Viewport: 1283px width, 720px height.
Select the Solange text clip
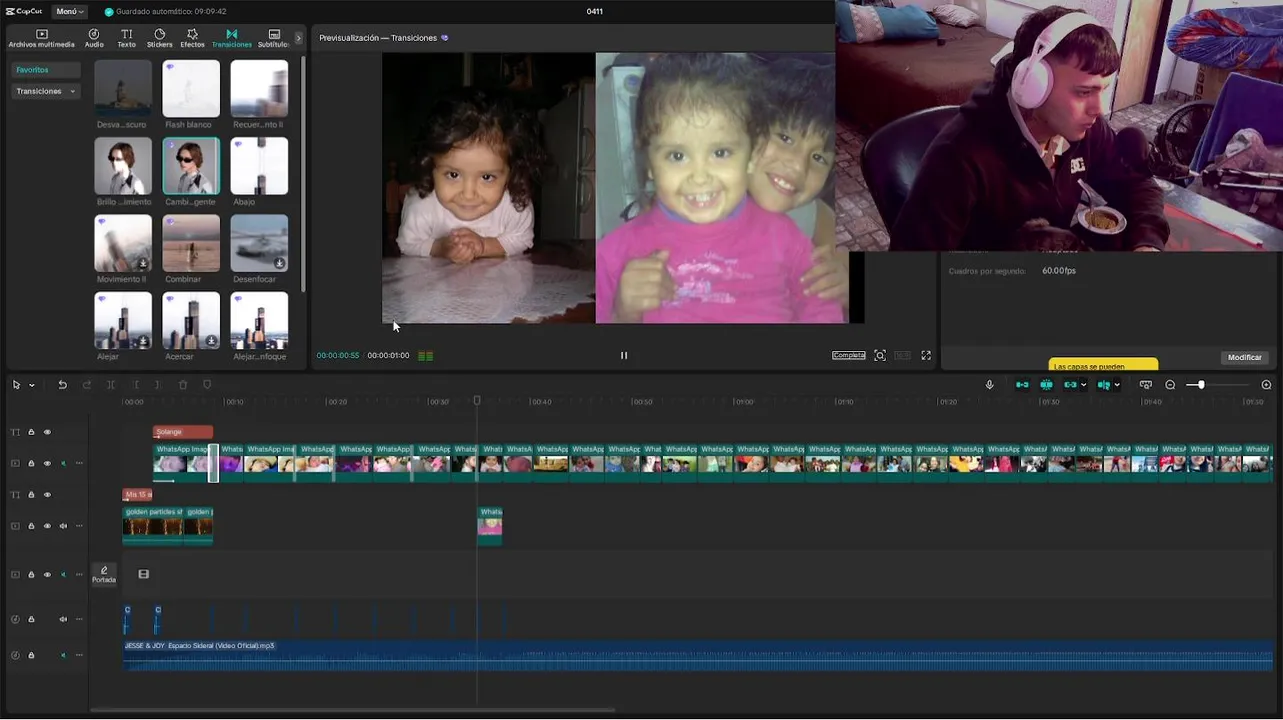coord(183,432)
